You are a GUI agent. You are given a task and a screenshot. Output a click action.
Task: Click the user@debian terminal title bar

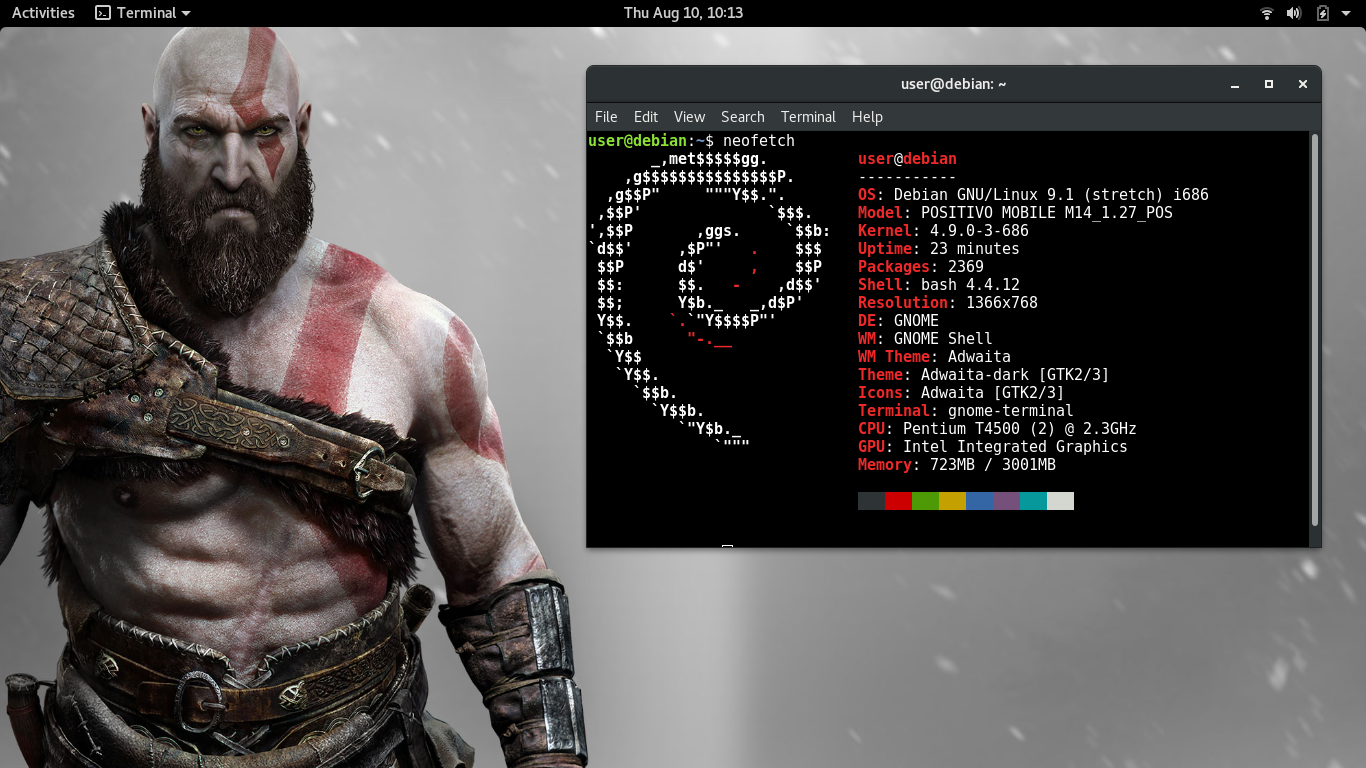(953, 85)
